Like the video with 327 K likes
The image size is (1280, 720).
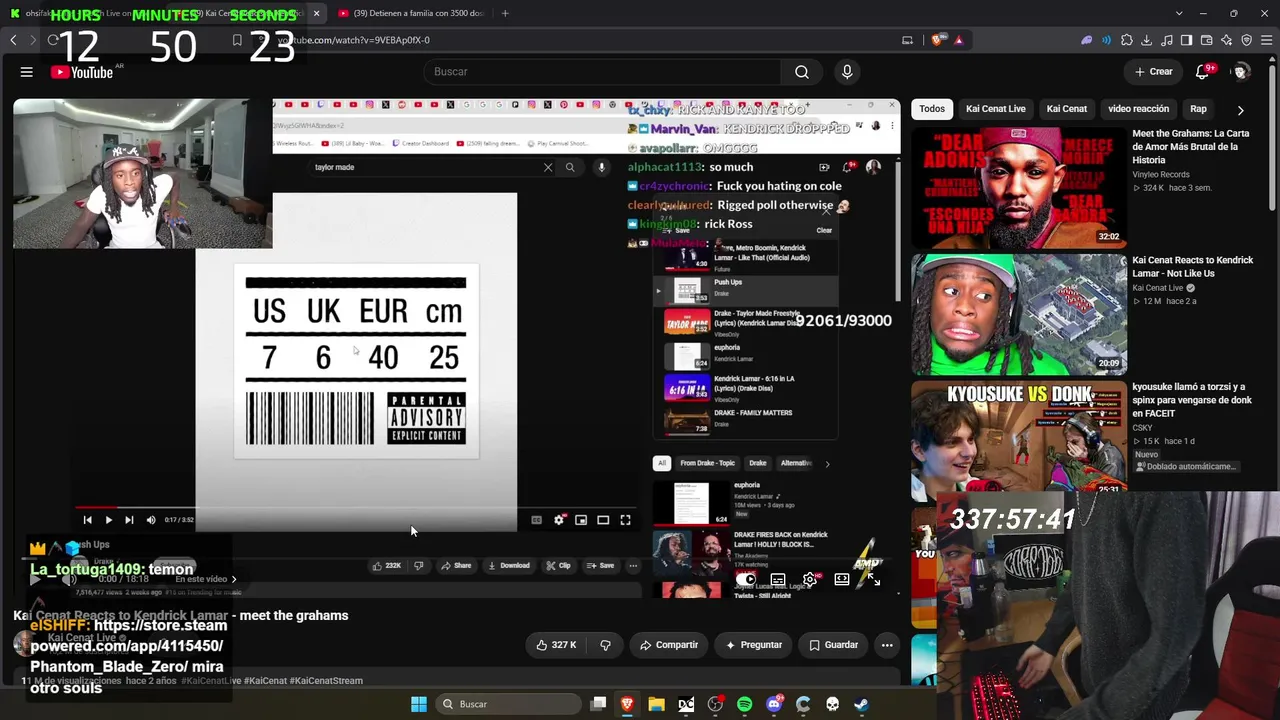tap(556, 645)
